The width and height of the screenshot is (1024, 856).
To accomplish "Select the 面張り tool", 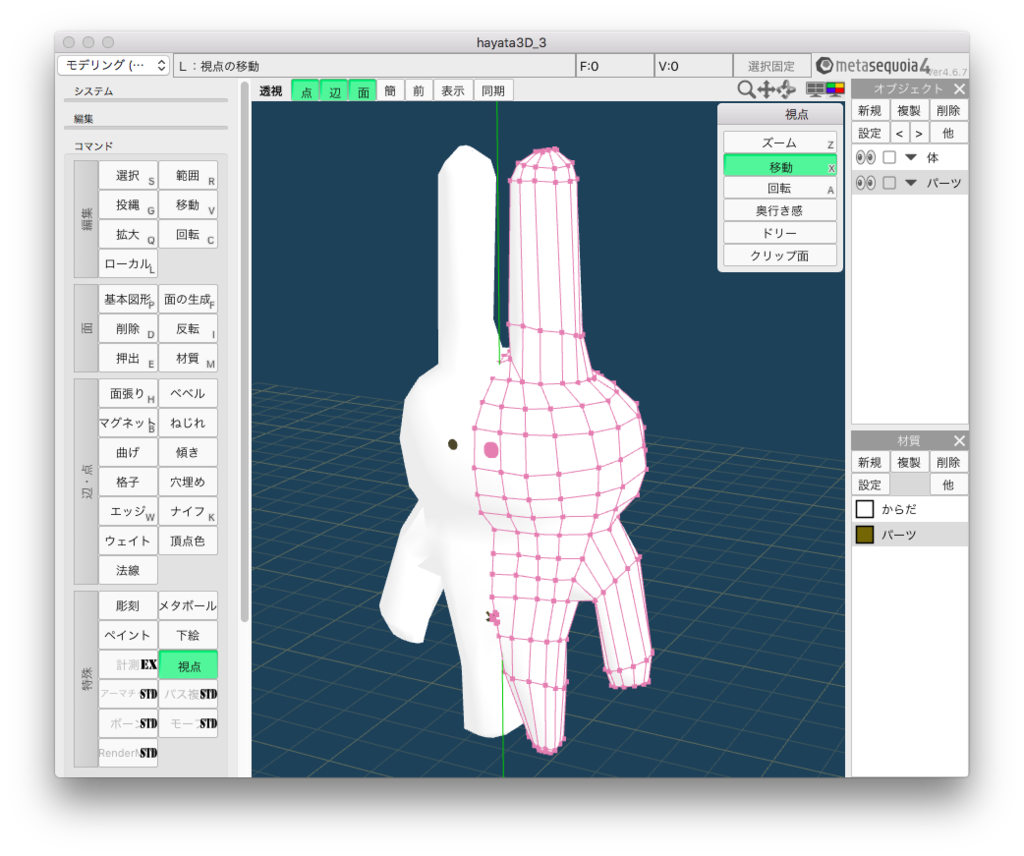I will point(128,394).
